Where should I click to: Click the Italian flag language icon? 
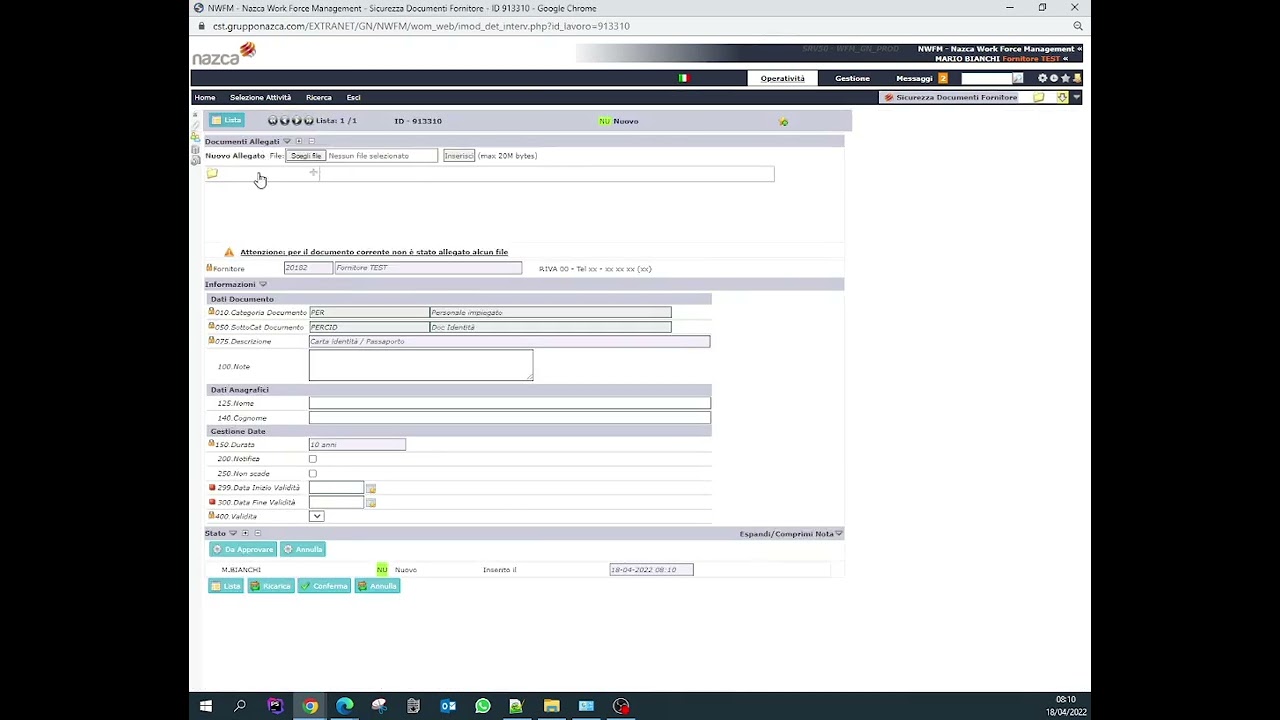[684, 78]
